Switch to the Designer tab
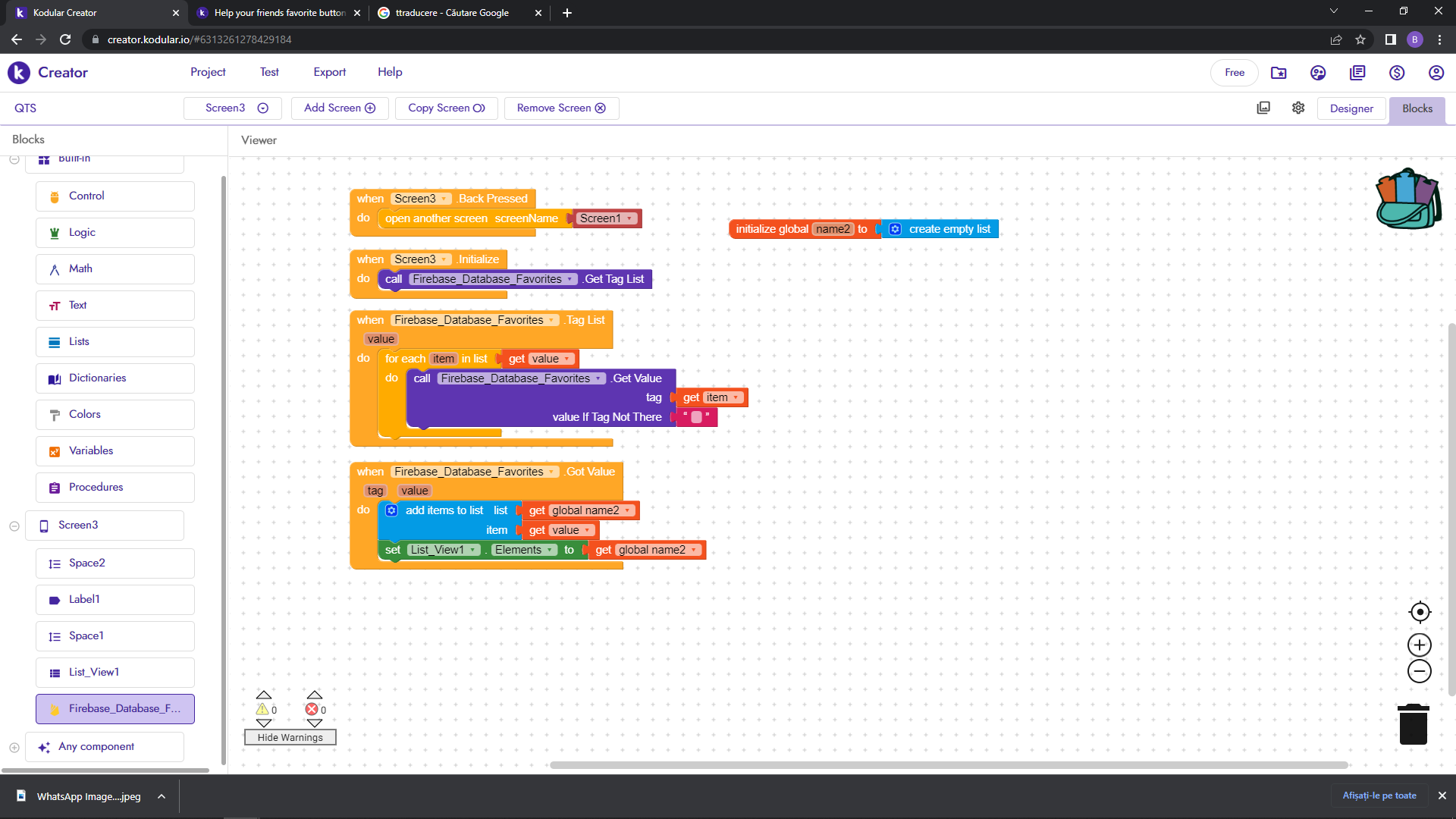The height and width of the screenshot is (819, 1456). pos(1351,108)
